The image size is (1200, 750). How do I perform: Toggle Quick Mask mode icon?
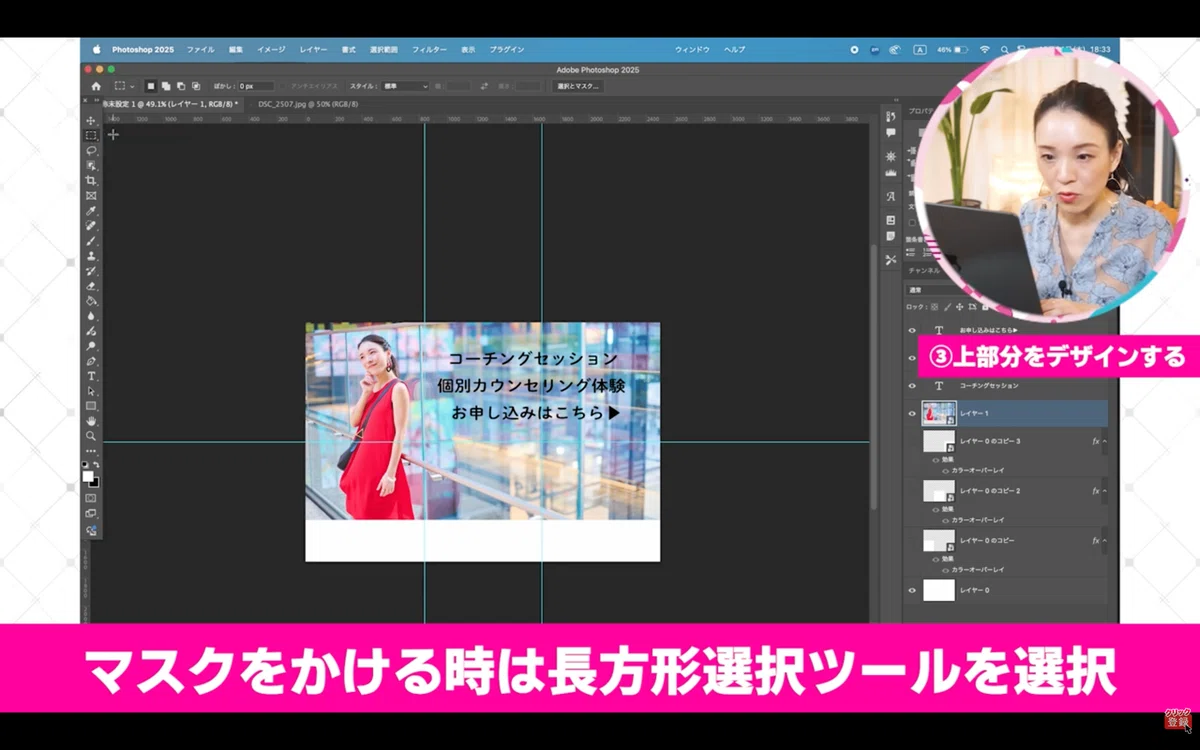tap(91, 497)
